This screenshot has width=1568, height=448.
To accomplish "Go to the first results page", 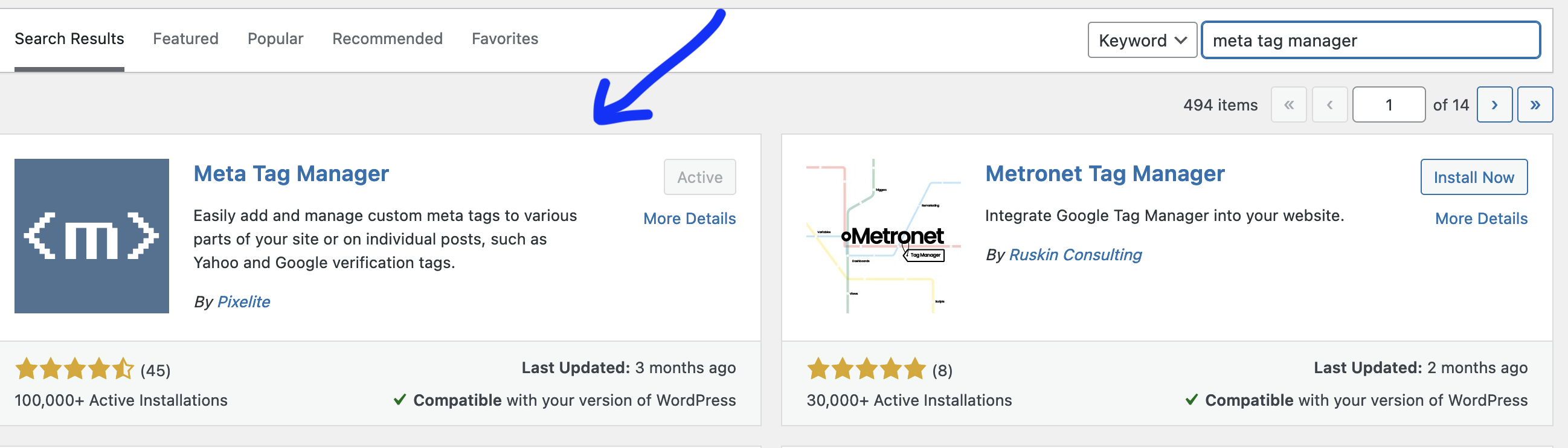I will pyautogui.click(x=1288, y=104).
